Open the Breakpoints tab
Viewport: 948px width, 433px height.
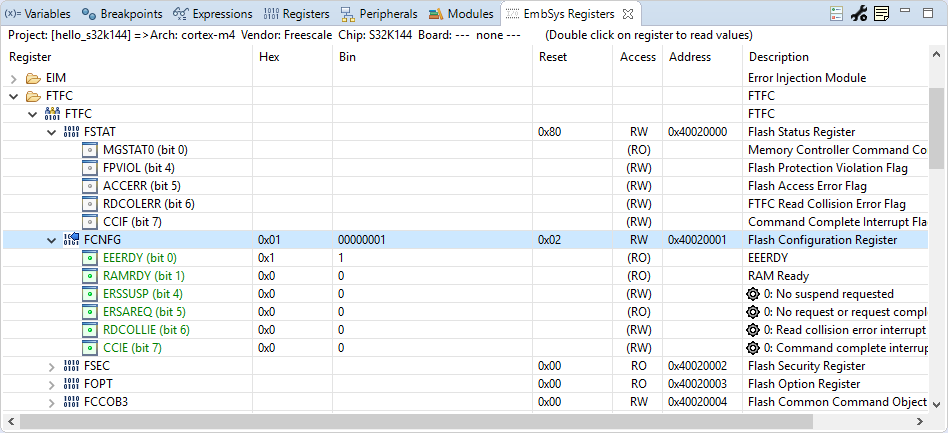click(x=122, y=13)
